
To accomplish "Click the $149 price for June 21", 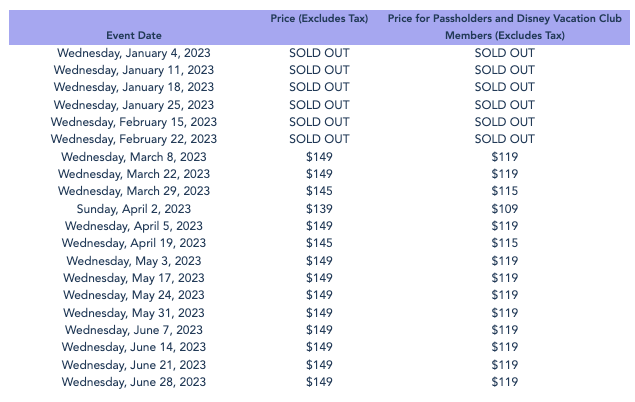I will point(319,365).
